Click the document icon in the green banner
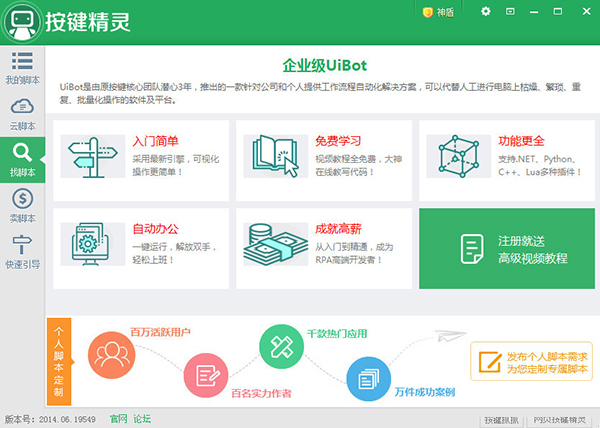This screenshot has width=600, height=428. click(472, 249)
